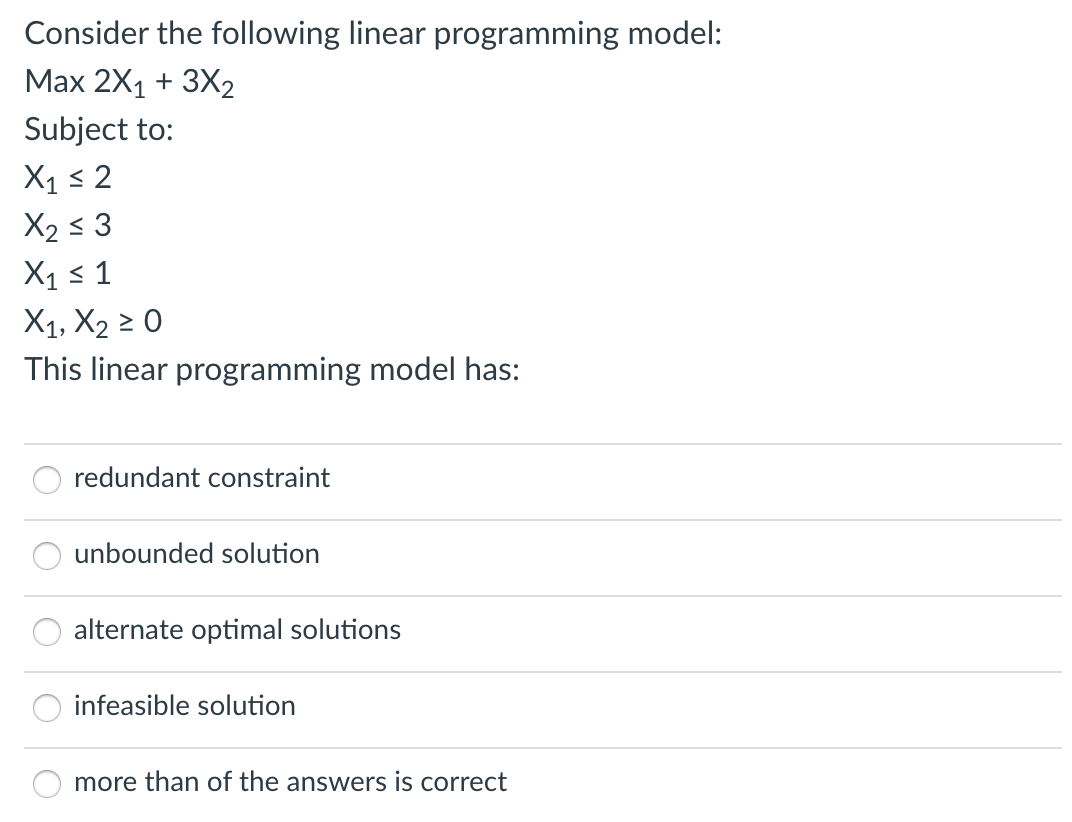The height and width of the screenshot is (822, 1072).
Task: Select the 'unbounded solution' radio button
Action: point(47,555)
